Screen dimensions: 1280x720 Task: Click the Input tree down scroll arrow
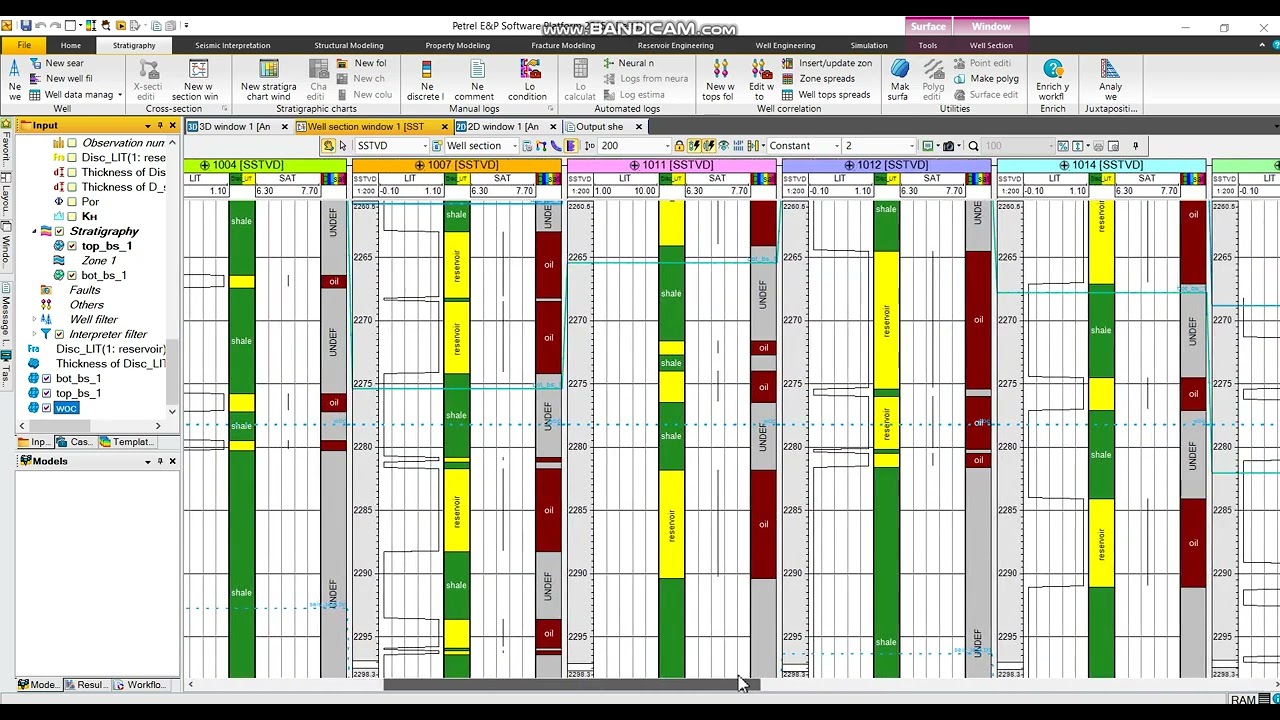[x=172, y=411]
